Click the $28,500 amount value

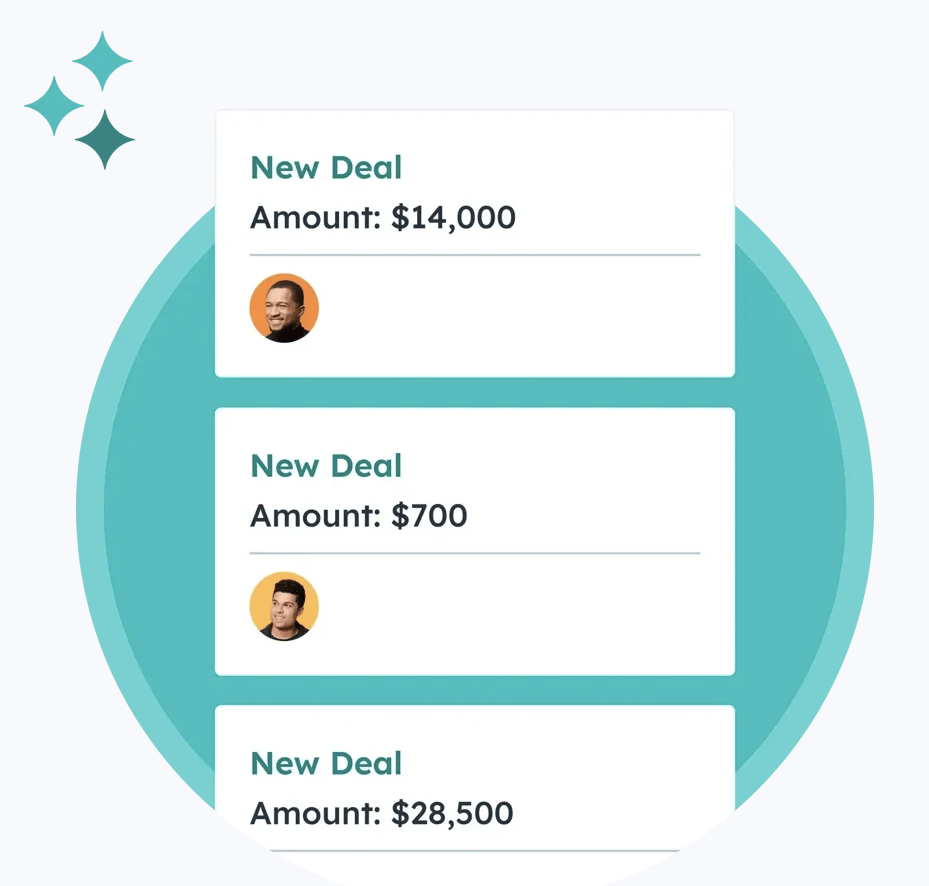coord(452,814)
